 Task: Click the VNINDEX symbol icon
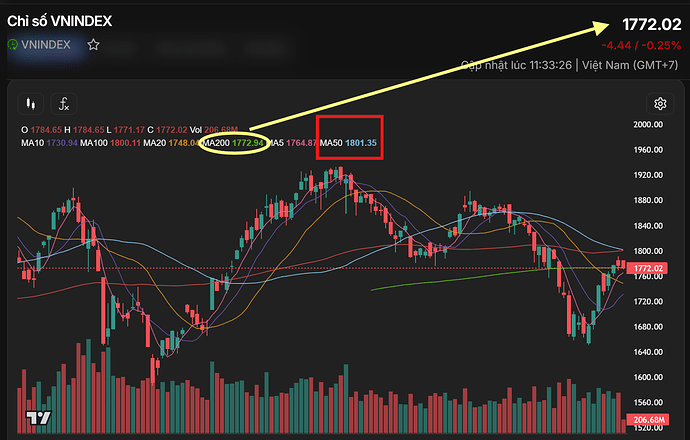click(13, 44)
